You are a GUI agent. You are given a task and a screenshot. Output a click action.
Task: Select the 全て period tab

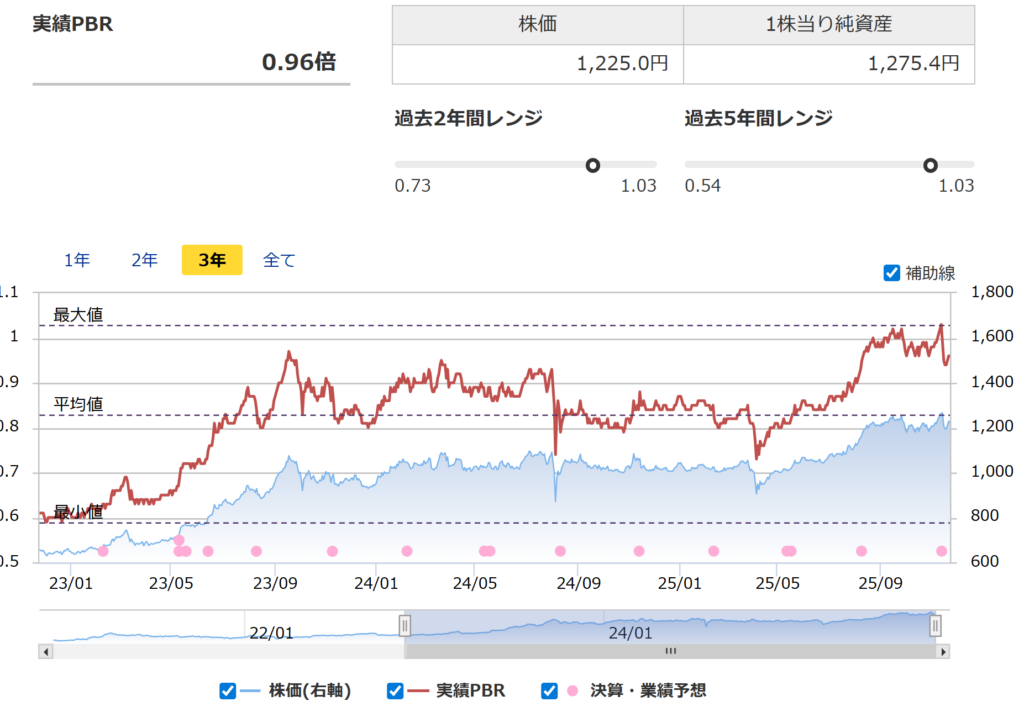(280, 259)
